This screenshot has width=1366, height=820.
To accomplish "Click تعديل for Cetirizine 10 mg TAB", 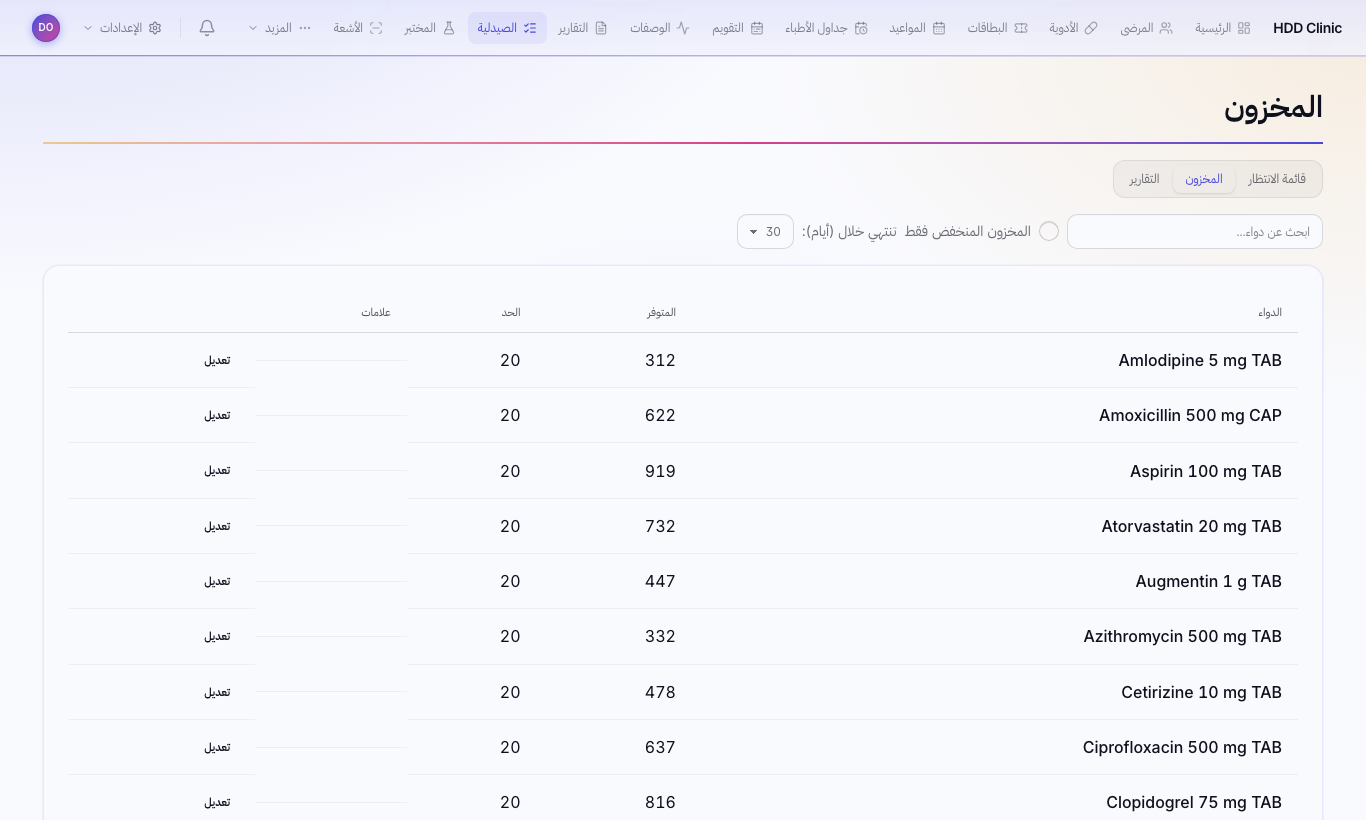I will (x=218, y=692).
